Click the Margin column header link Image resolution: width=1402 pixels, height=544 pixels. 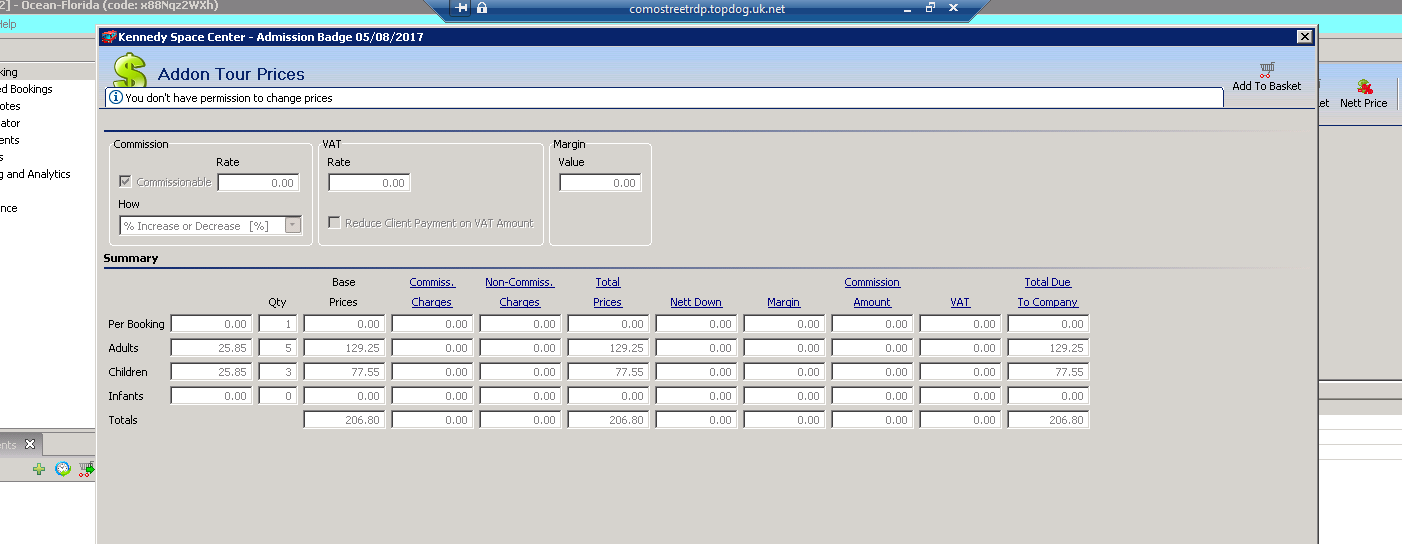pos(784,302)
